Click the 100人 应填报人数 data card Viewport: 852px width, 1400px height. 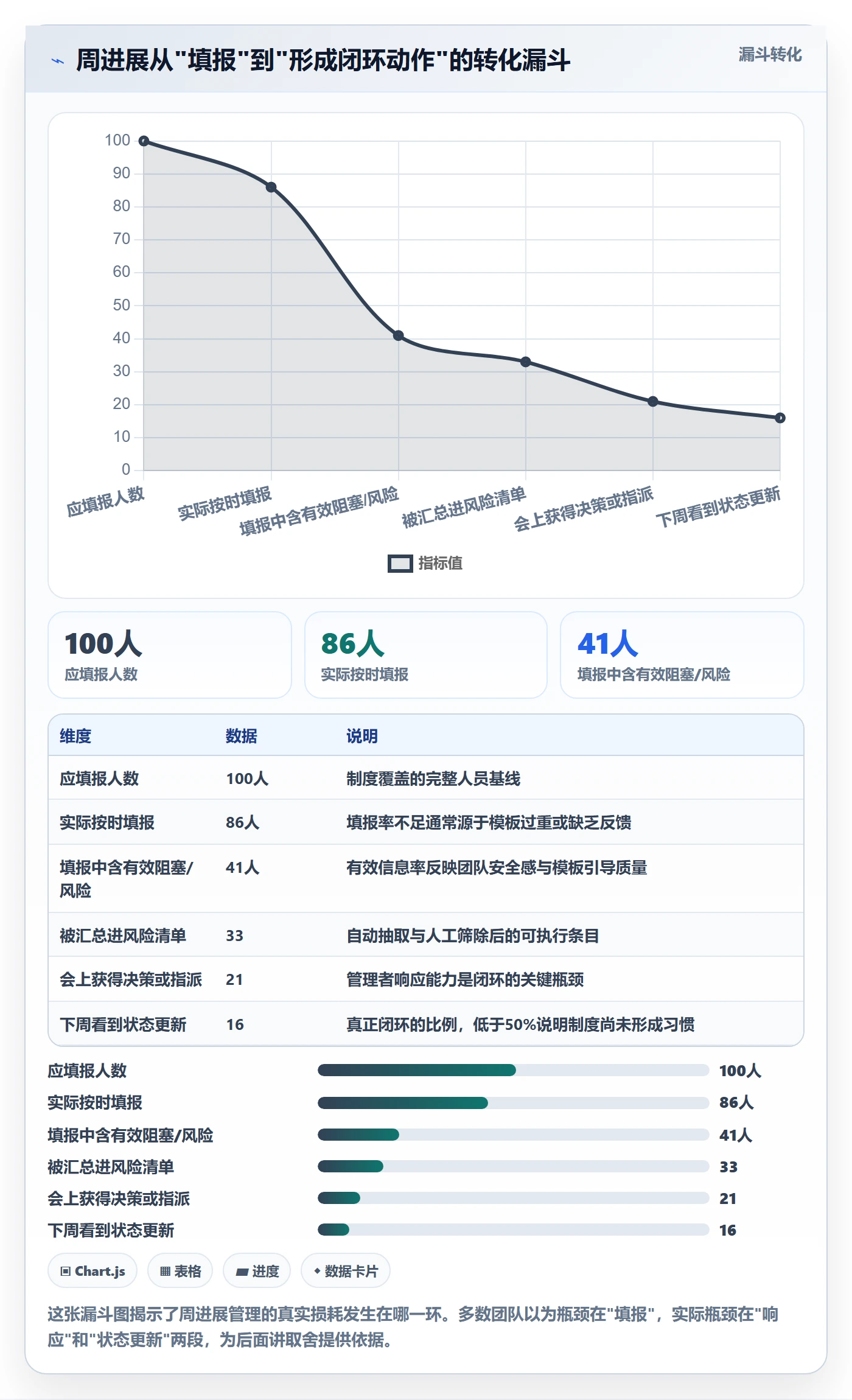(170, 655)
